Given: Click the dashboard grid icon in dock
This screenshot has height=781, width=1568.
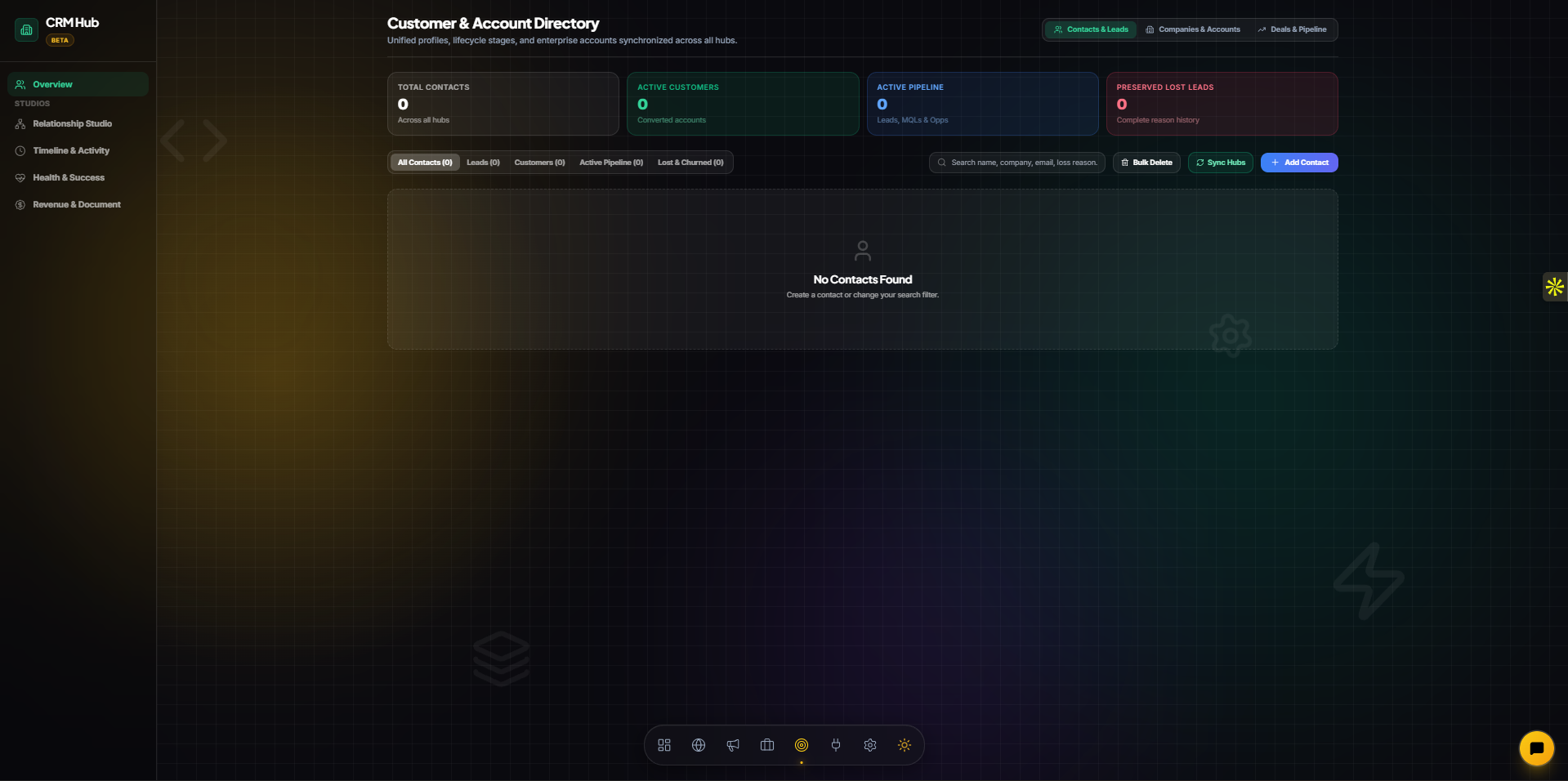Looking at the screenshot, I should (664, 745).
